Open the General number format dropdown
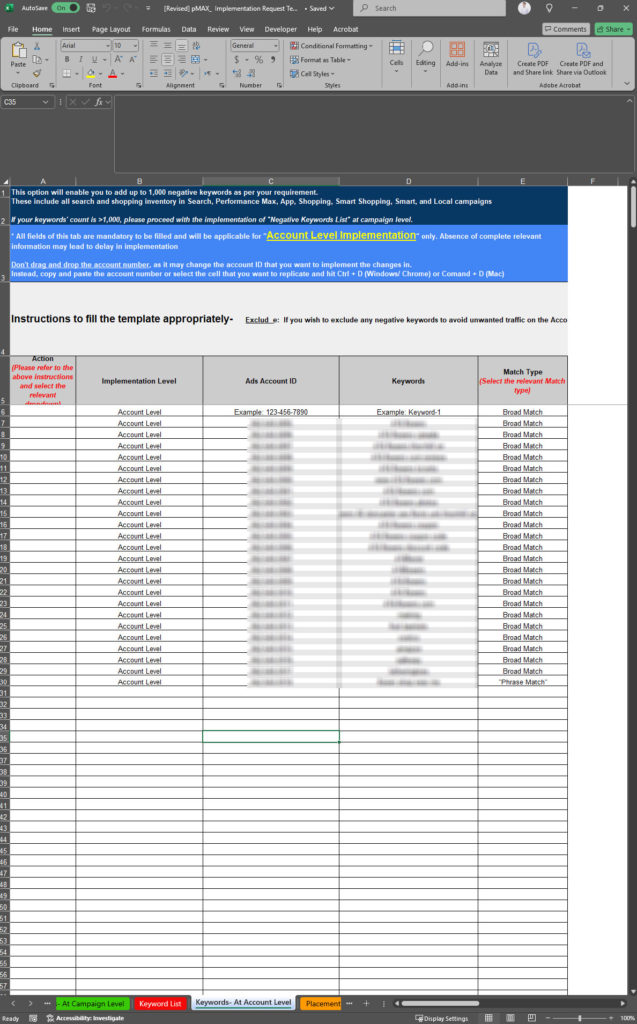Viewport: 637px width, 1024px height. pos(254,46)
